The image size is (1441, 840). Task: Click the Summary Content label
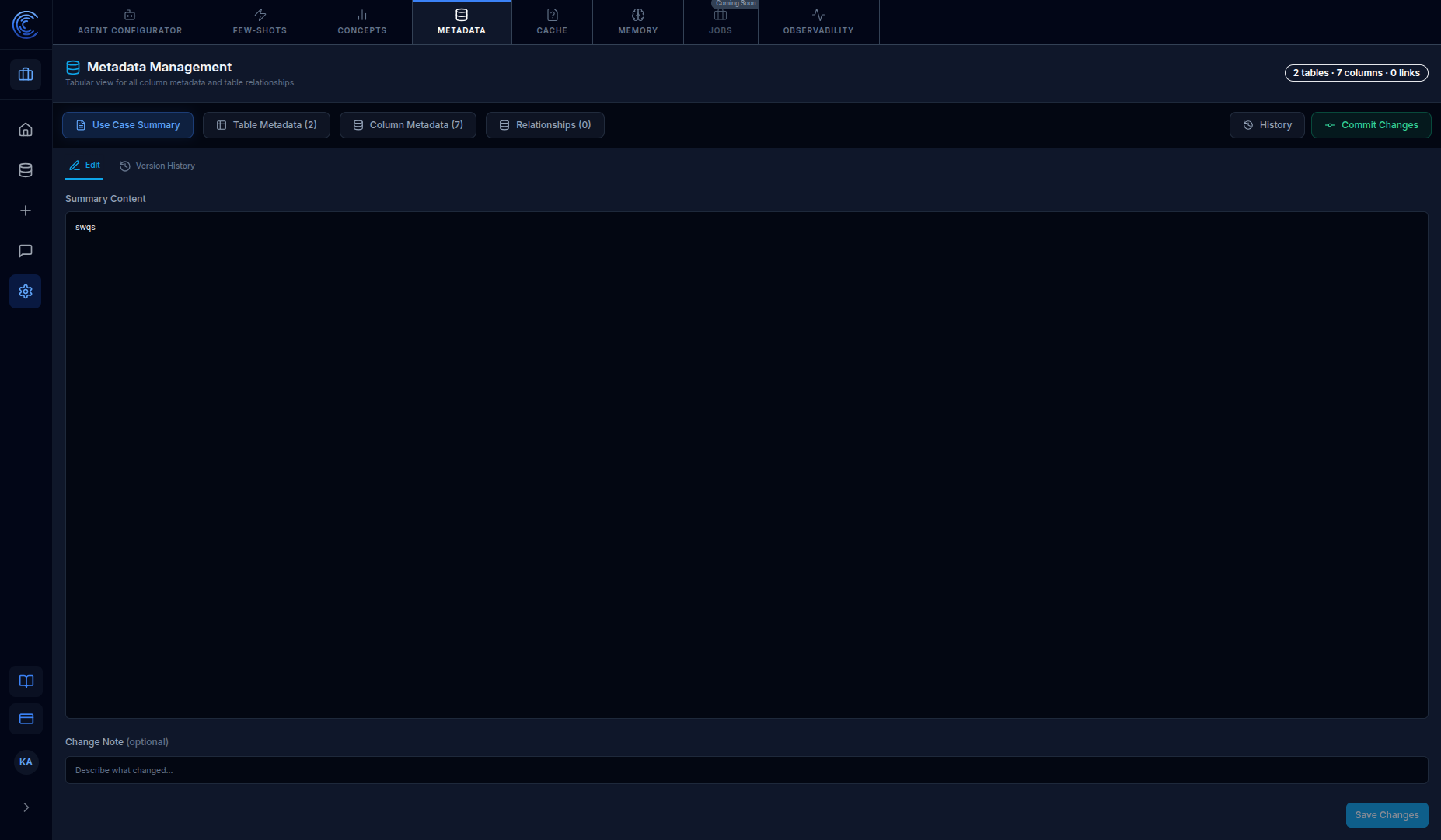(106, 199)
